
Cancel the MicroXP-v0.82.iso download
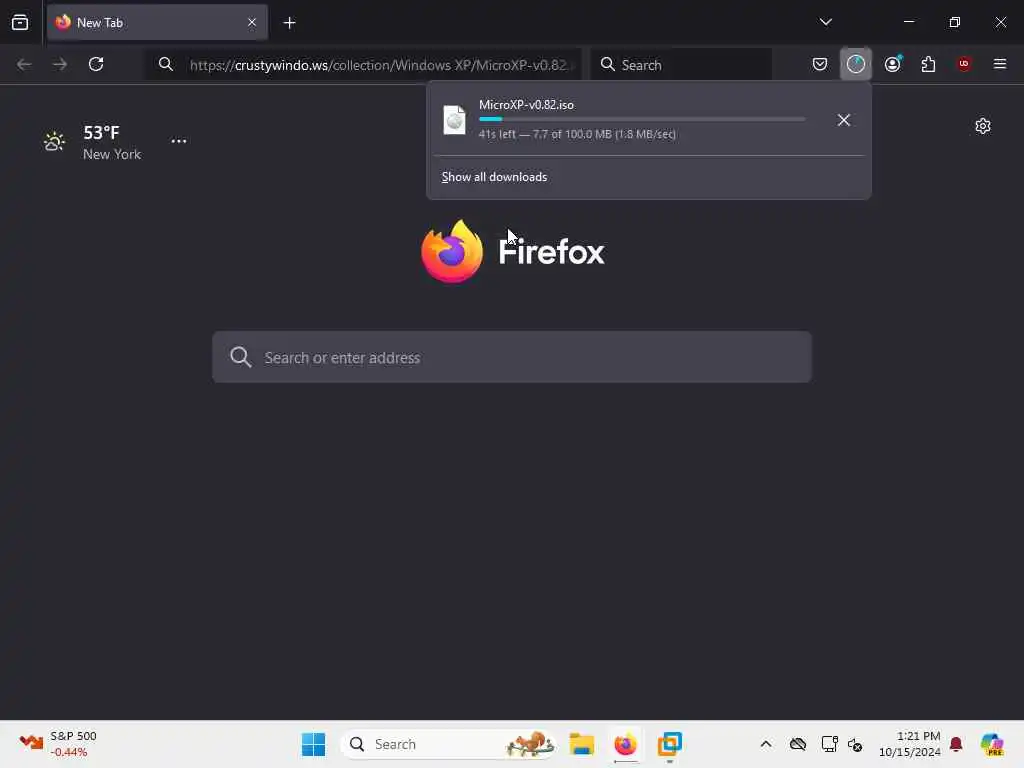coord(844,120)
